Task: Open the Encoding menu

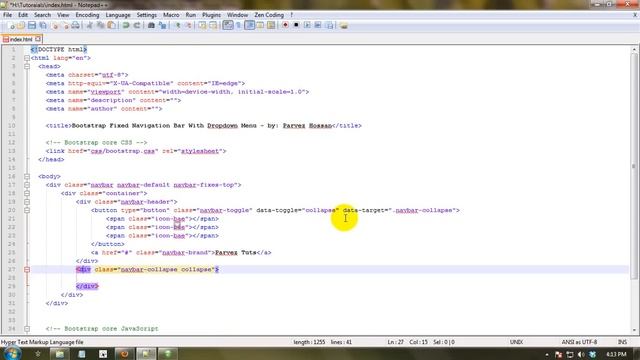Action: click(87, 15)
